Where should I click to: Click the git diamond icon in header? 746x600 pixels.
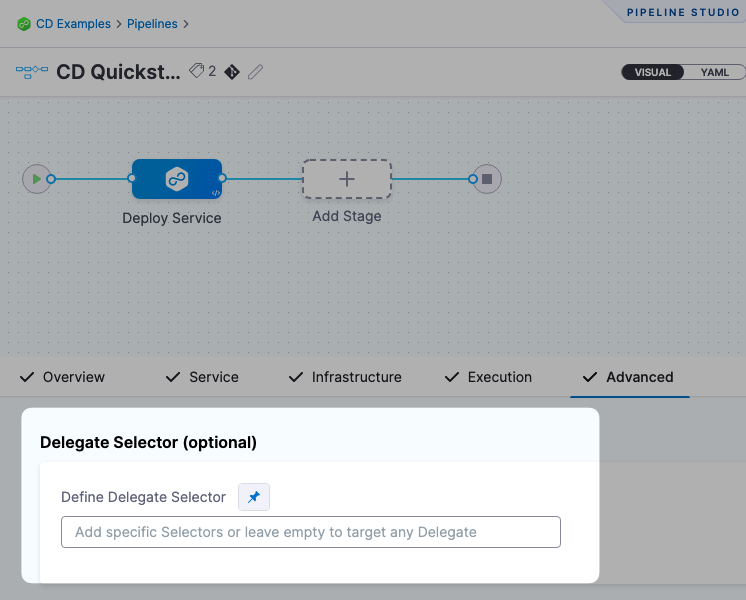click(x=232, y=72)
